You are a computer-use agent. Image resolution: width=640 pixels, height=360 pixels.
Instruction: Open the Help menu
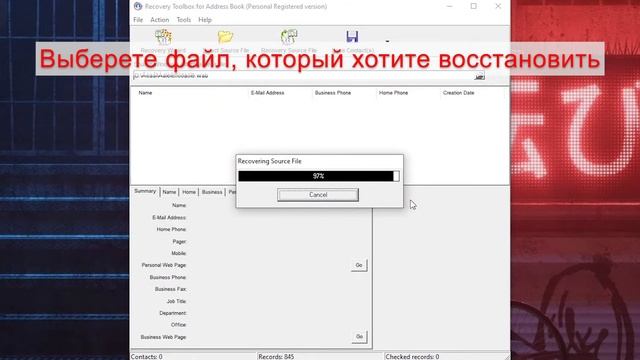tap(205, 20)
